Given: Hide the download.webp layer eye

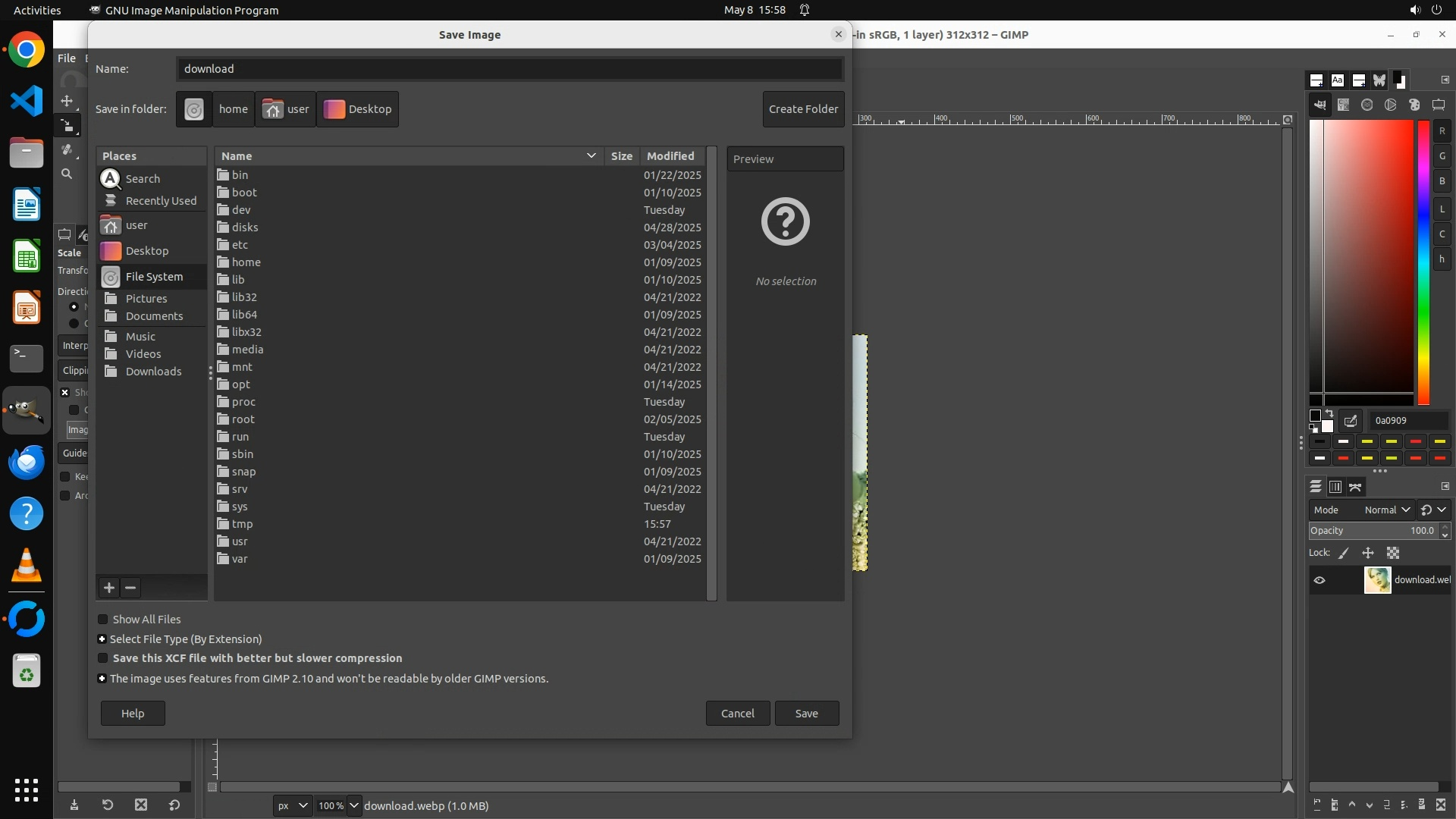Looking at the screenshot, I should click(x=1319, y=580).
